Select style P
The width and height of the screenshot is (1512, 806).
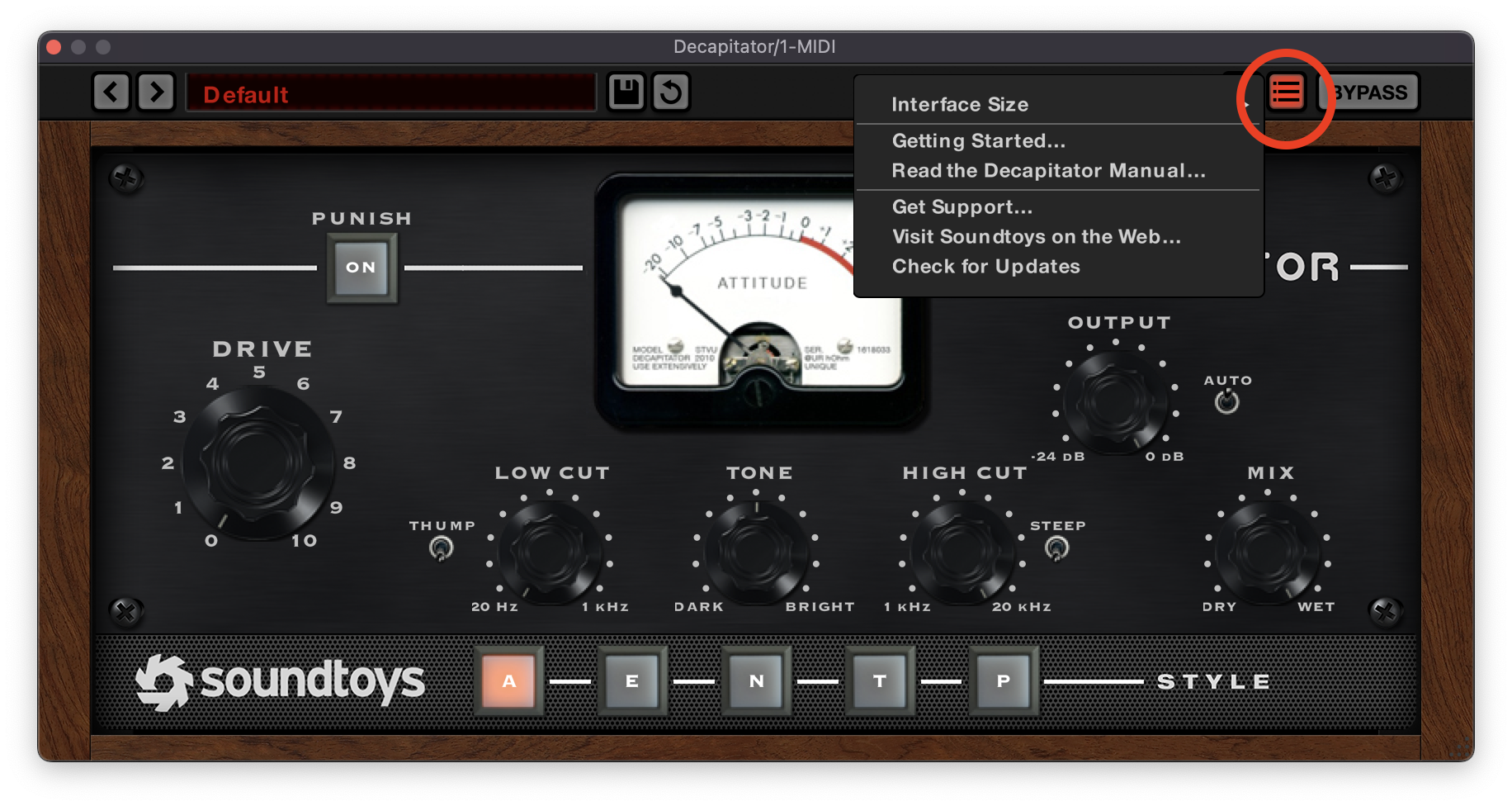[1004, 681]
